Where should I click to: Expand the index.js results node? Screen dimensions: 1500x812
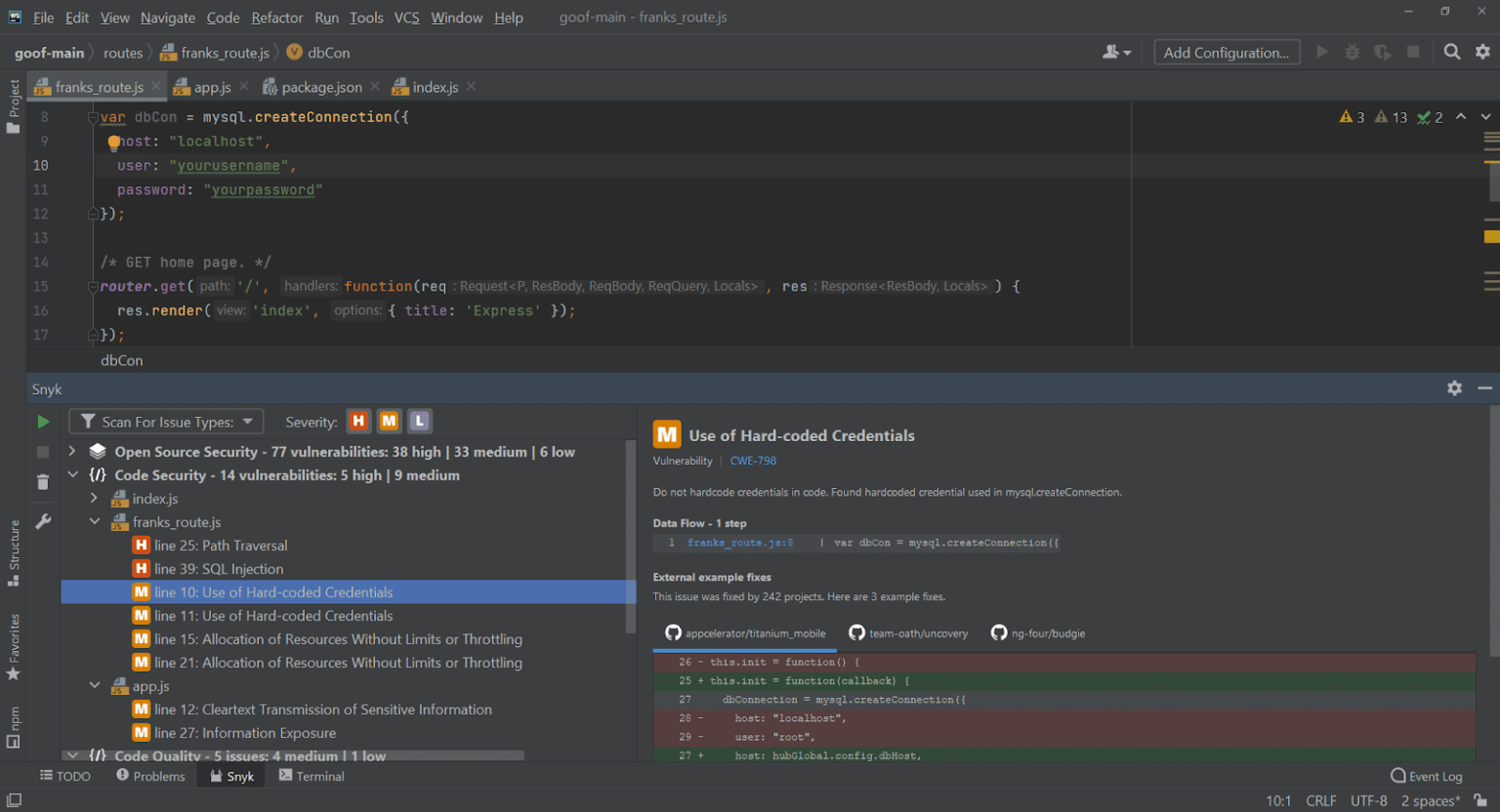coord(94,498)
